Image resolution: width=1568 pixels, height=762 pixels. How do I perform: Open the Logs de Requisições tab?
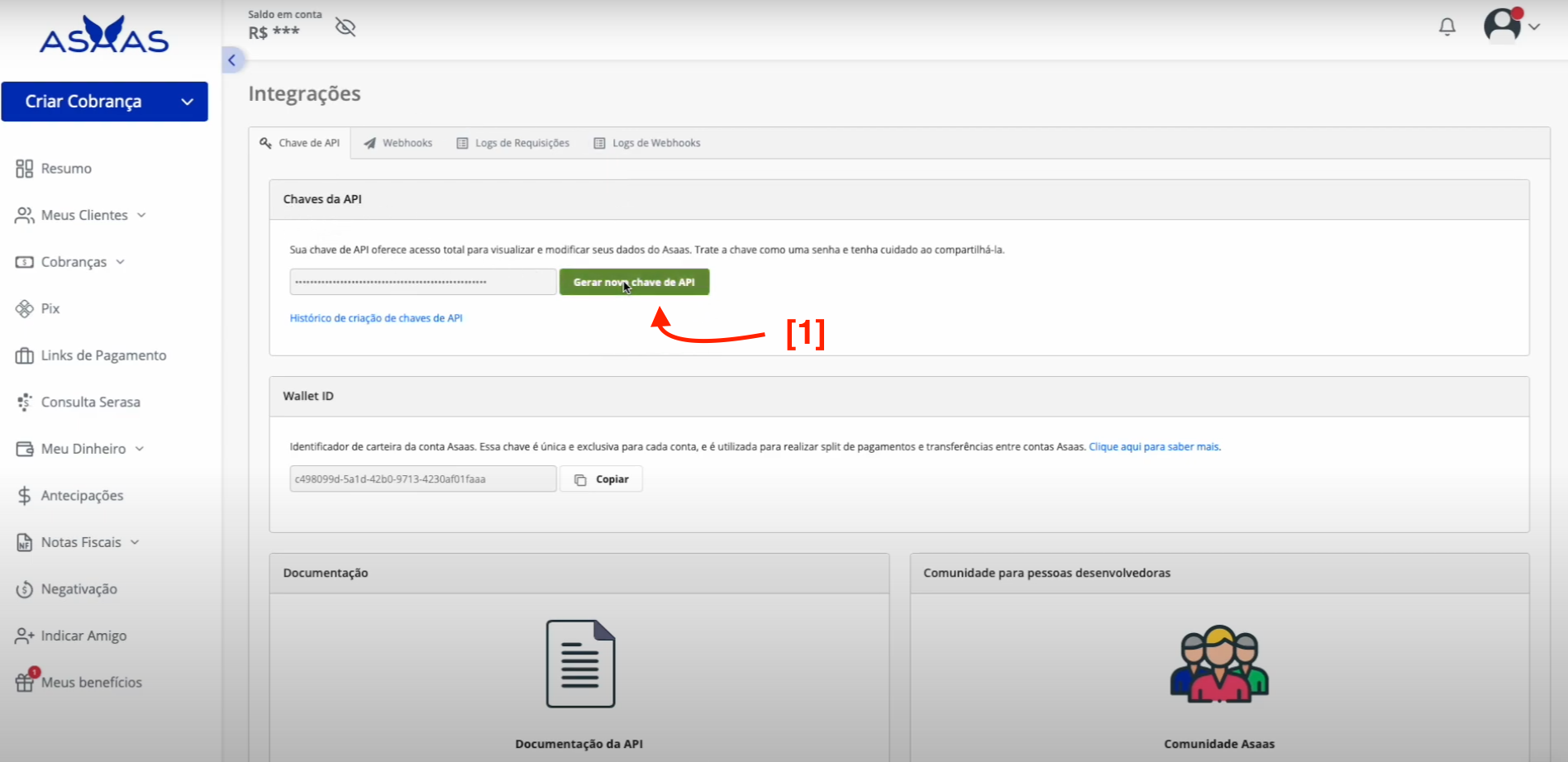click(513, 143)
